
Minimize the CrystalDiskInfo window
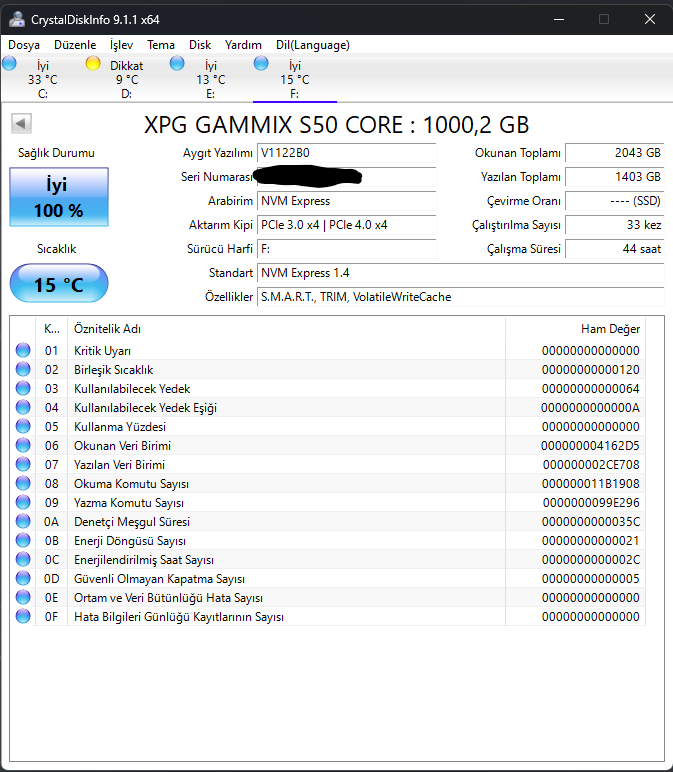pyautogui.click(x=559, y=19)
